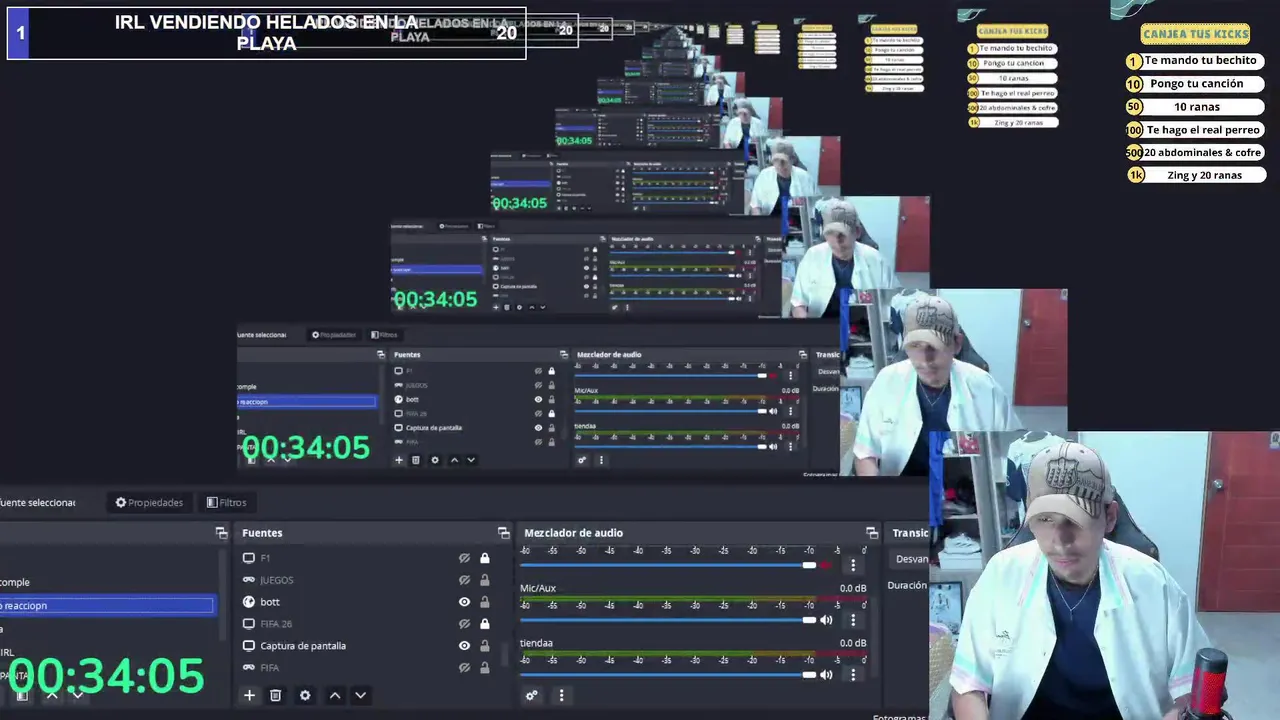Lock the FIFA source
Viewport: 1280px width, 720px height.
pos(485,667)
